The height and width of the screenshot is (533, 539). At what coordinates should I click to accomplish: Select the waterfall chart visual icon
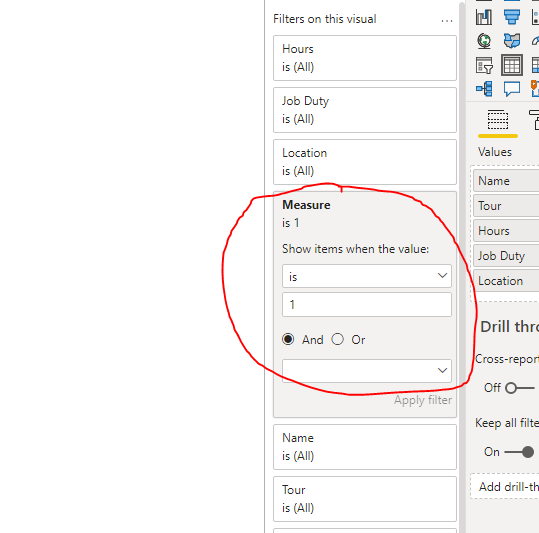pos(484,17)
